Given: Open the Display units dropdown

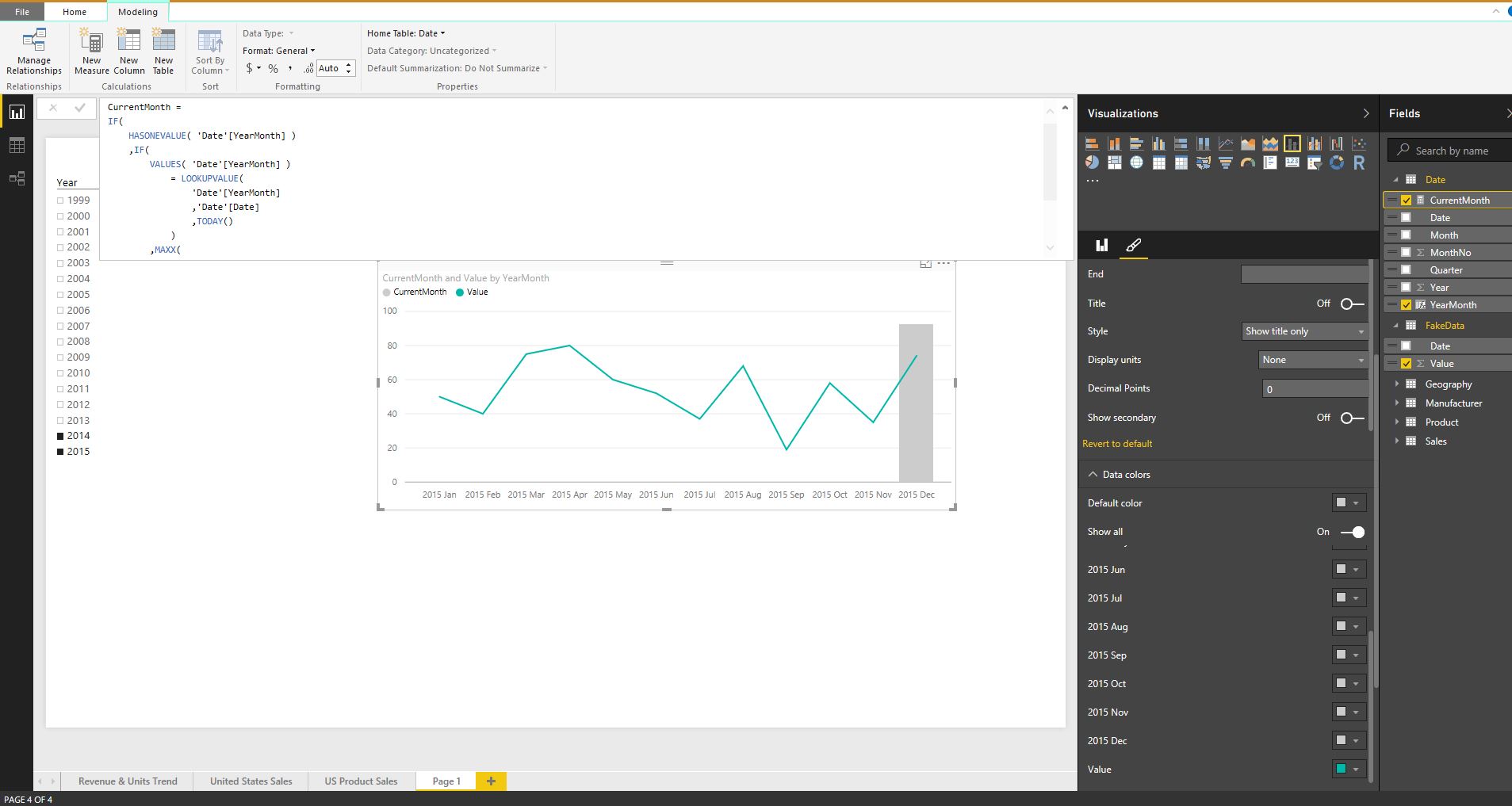Looking at the screenshot, I should tap(1313, 360).
